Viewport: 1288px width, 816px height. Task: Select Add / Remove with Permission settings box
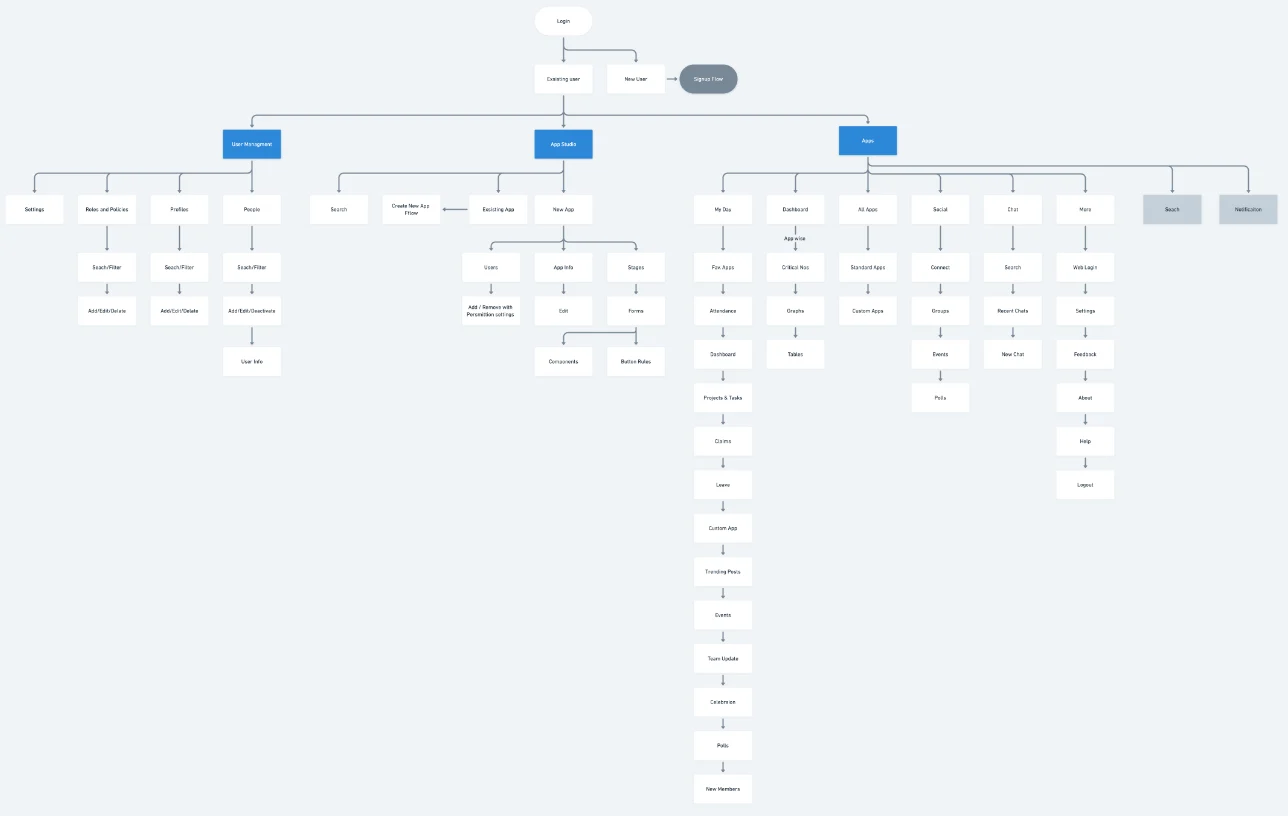click(x=491, y=311)
